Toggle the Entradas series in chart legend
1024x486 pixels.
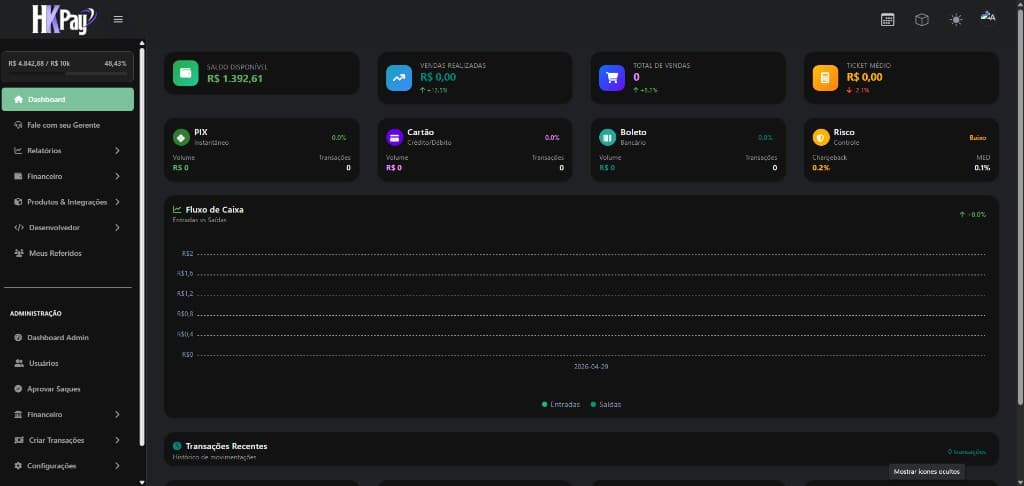click(561, 404)
